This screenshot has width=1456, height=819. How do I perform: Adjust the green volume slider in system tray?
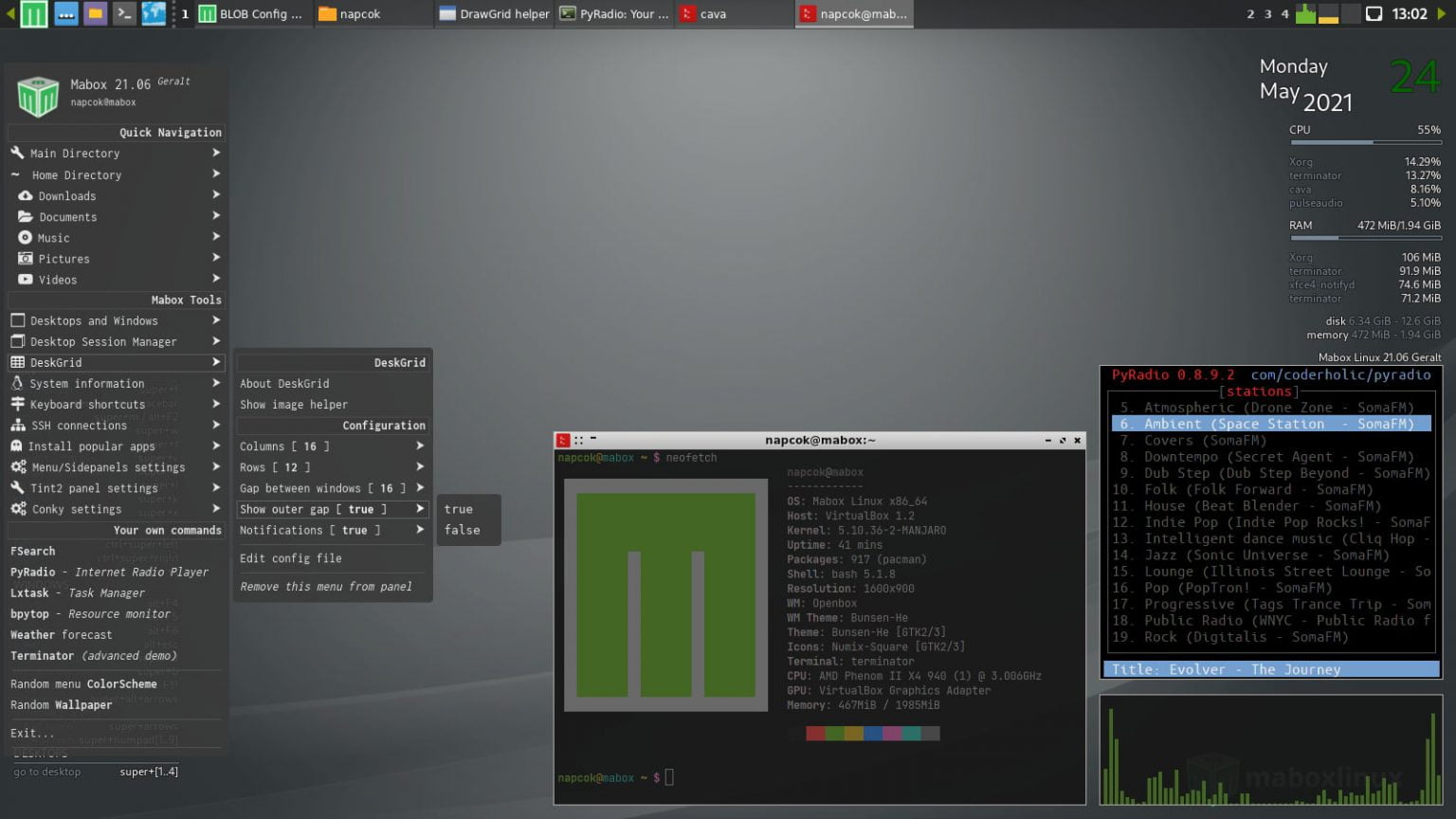(x=1306, y=13)
